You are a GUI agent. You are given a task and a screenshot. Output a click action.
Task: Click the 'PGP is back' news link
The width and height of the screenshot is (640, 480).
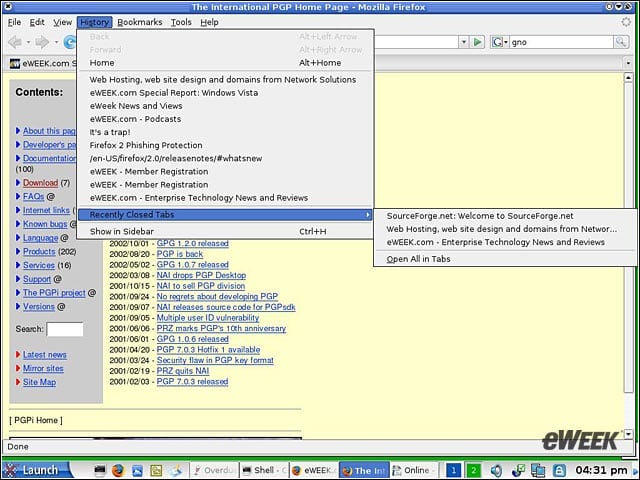tap(180, 254)
